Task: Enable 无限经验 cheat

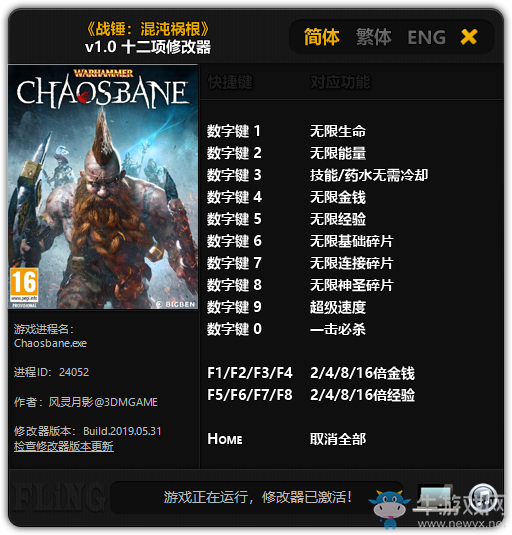Action: point(338,219)
